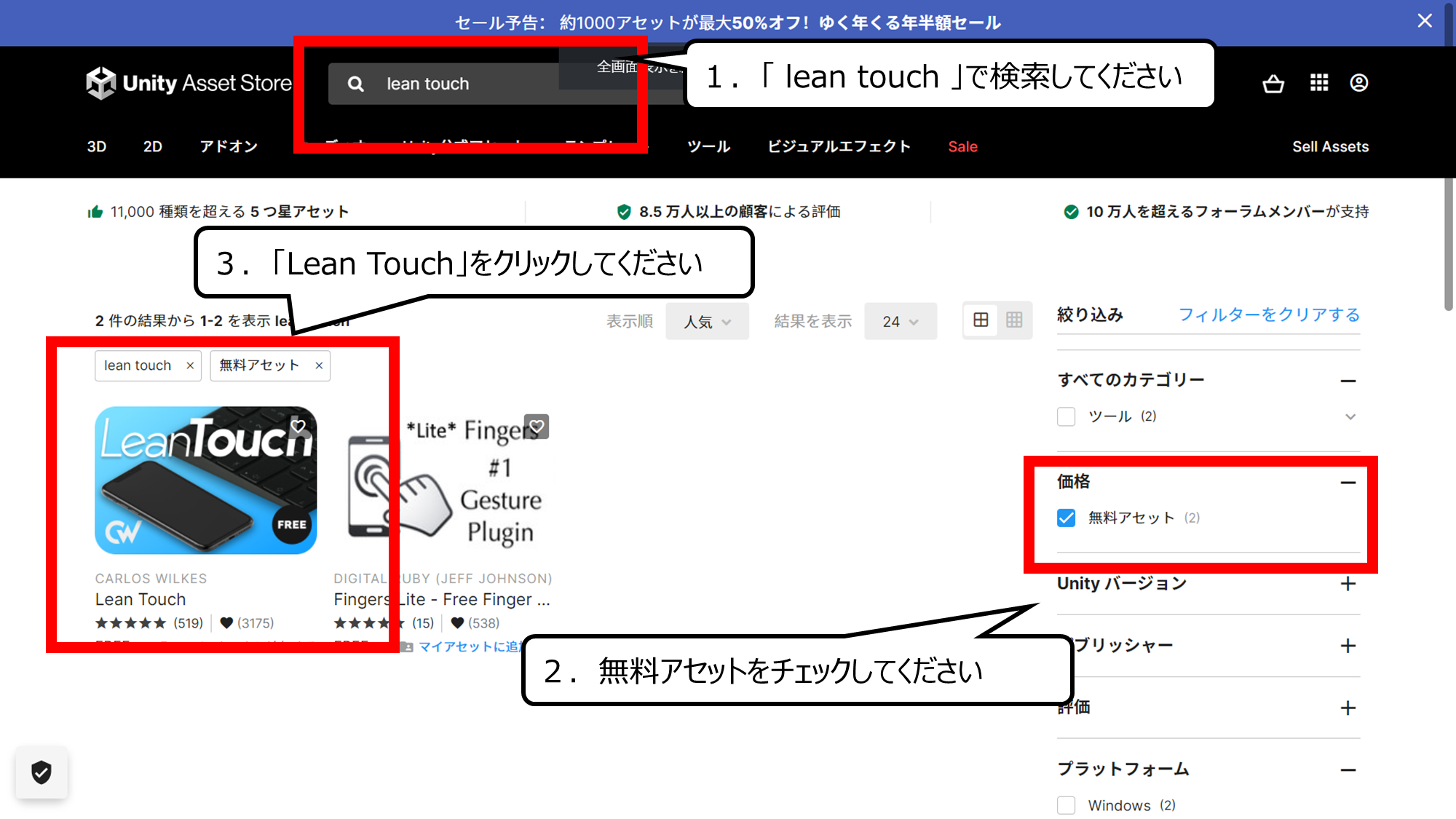Switch to large grid view icon
This screenshot has height=819, width=1456.
981,320
